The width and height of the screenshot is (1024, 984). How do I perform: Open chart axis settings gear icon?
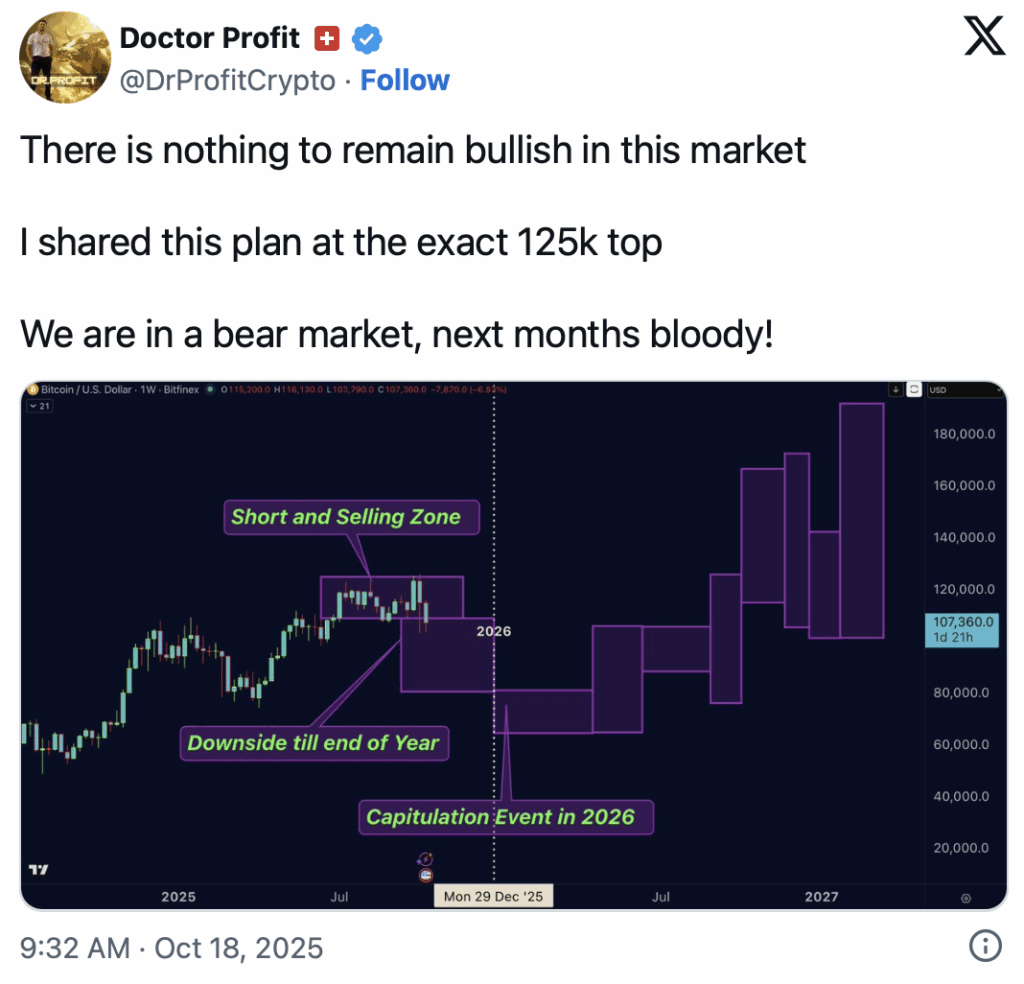[965, 897]
